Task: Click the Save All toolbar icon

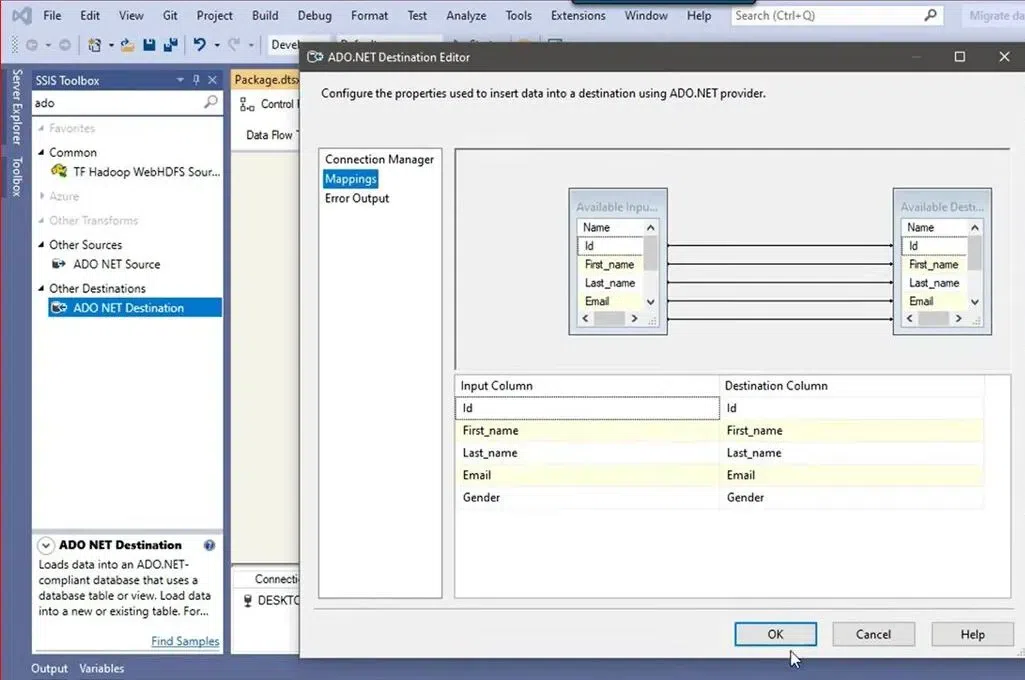Action: [170, 45]
